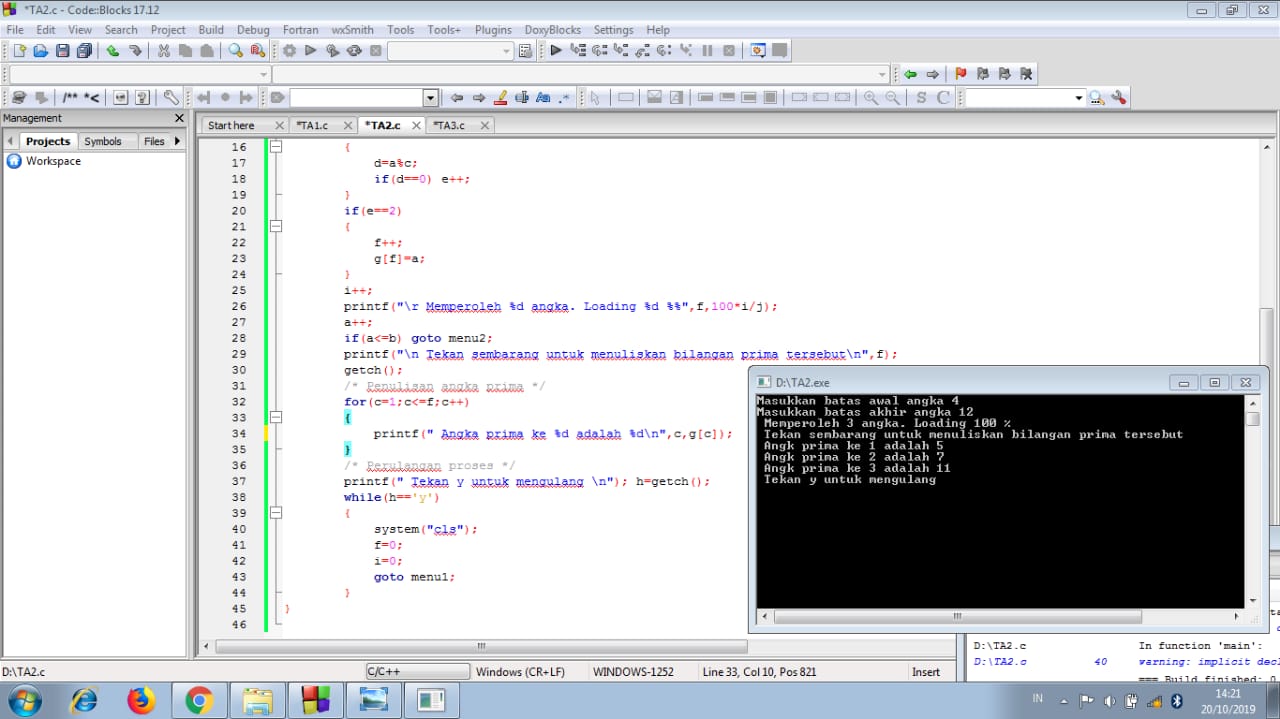Build the project using gear icon

click(x=289, y=51)
